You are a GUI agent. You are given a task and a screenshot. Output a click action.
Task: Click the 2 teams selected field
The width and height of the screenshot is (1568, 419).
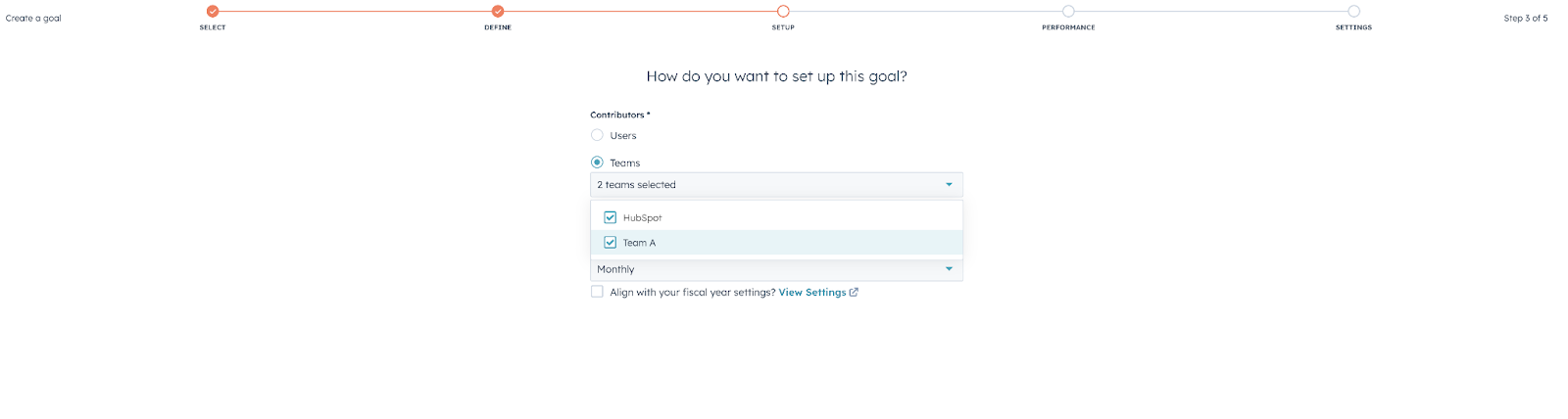[x=776, y=185]
